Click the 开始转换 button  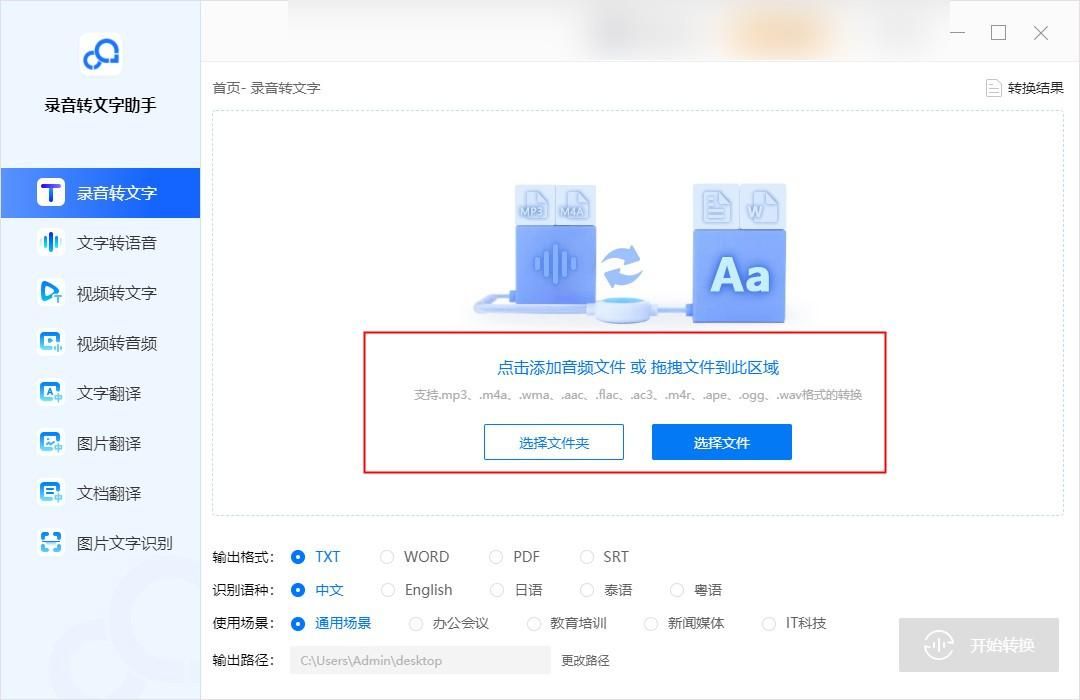979,645
